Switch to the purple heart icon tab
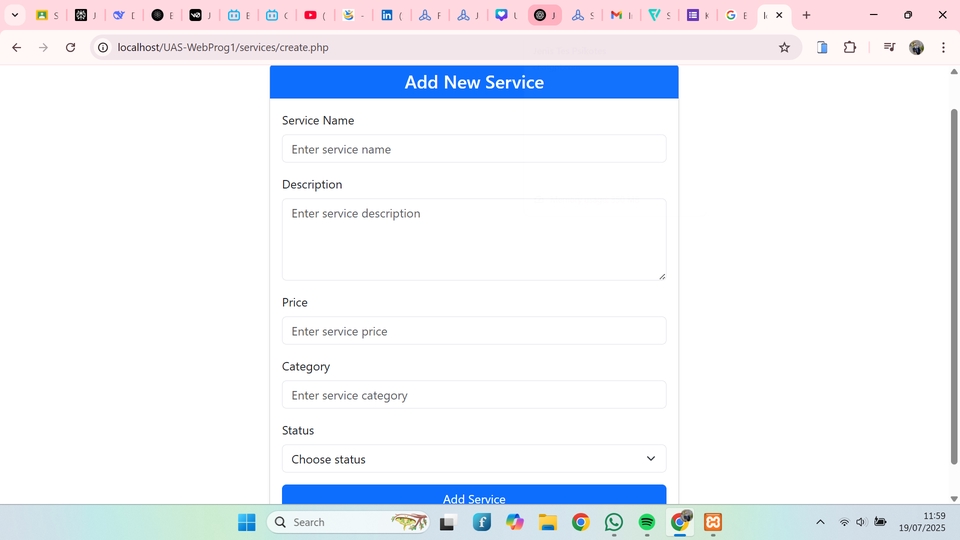 tap(506, 15)
